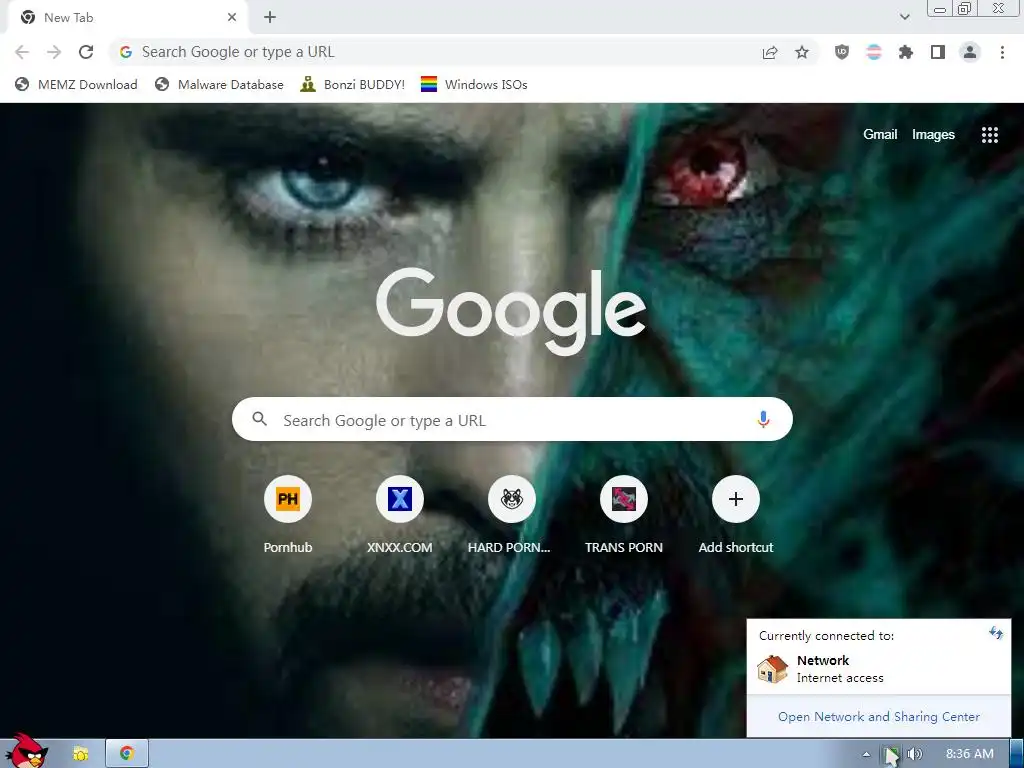The width and height of the screenshot is (1024, 768).
Task: Open the taskbar file explorer icon
Action: coord(80,754)
